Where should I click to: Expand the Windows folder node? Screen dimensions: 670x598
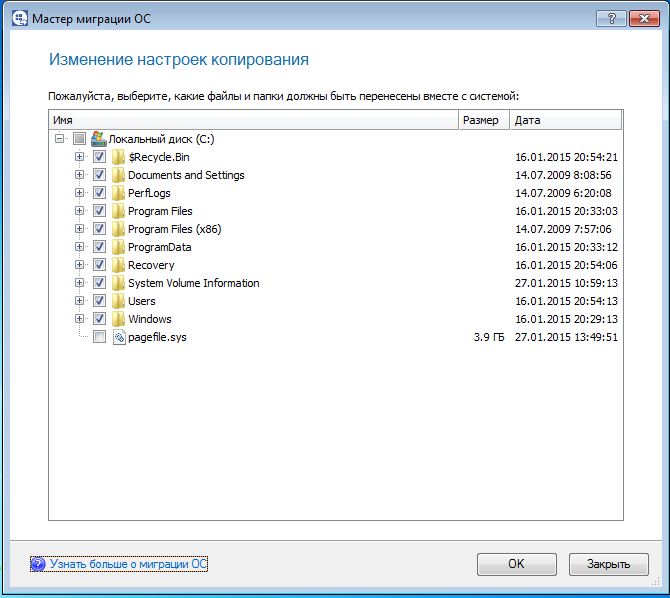[79, 318]
